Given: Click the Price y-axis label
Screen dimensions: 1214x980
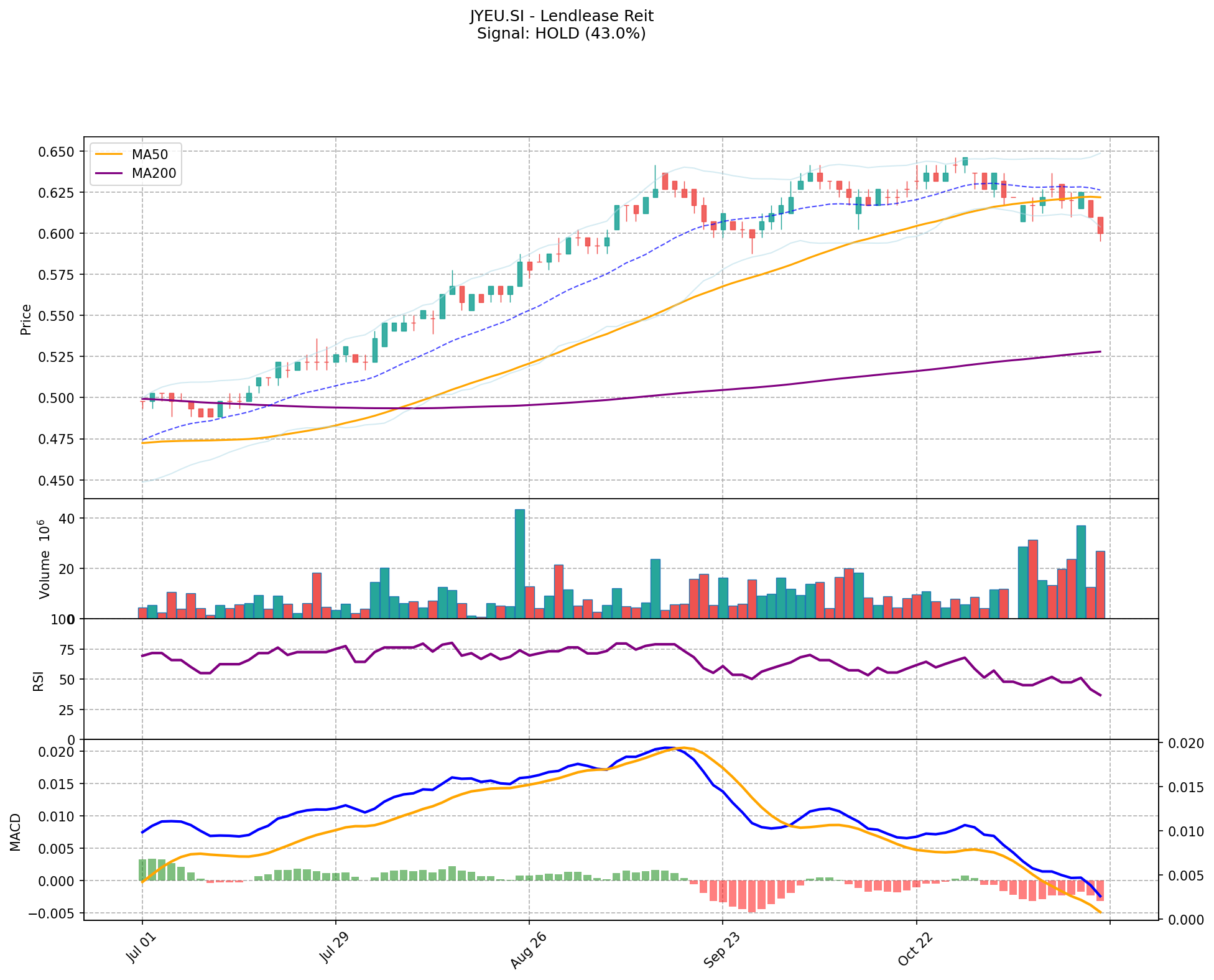Looking at the screenshot, I should click(26, 319).
